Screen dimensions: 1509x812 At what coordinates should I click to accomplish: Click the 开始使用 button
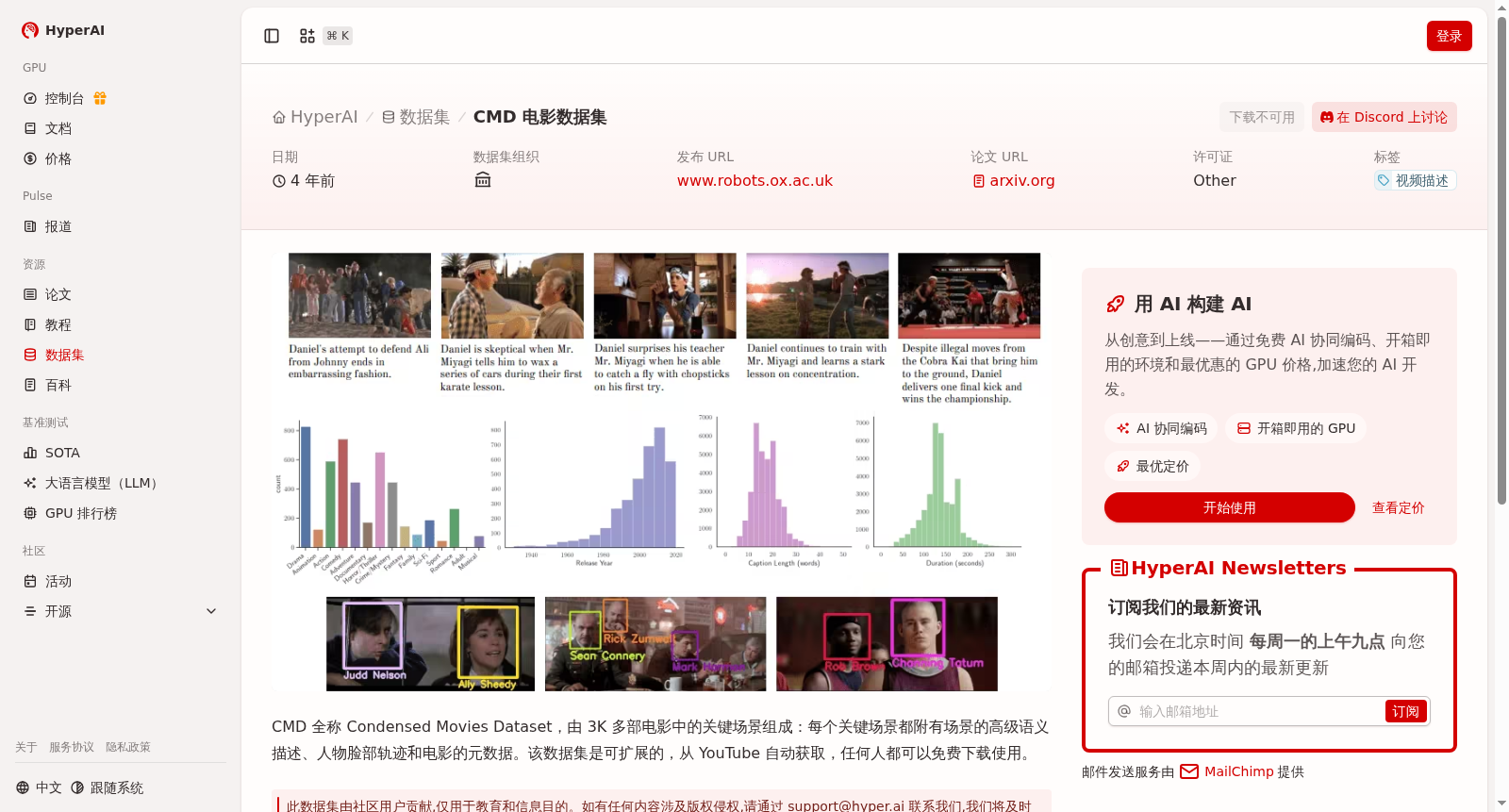1229,507
